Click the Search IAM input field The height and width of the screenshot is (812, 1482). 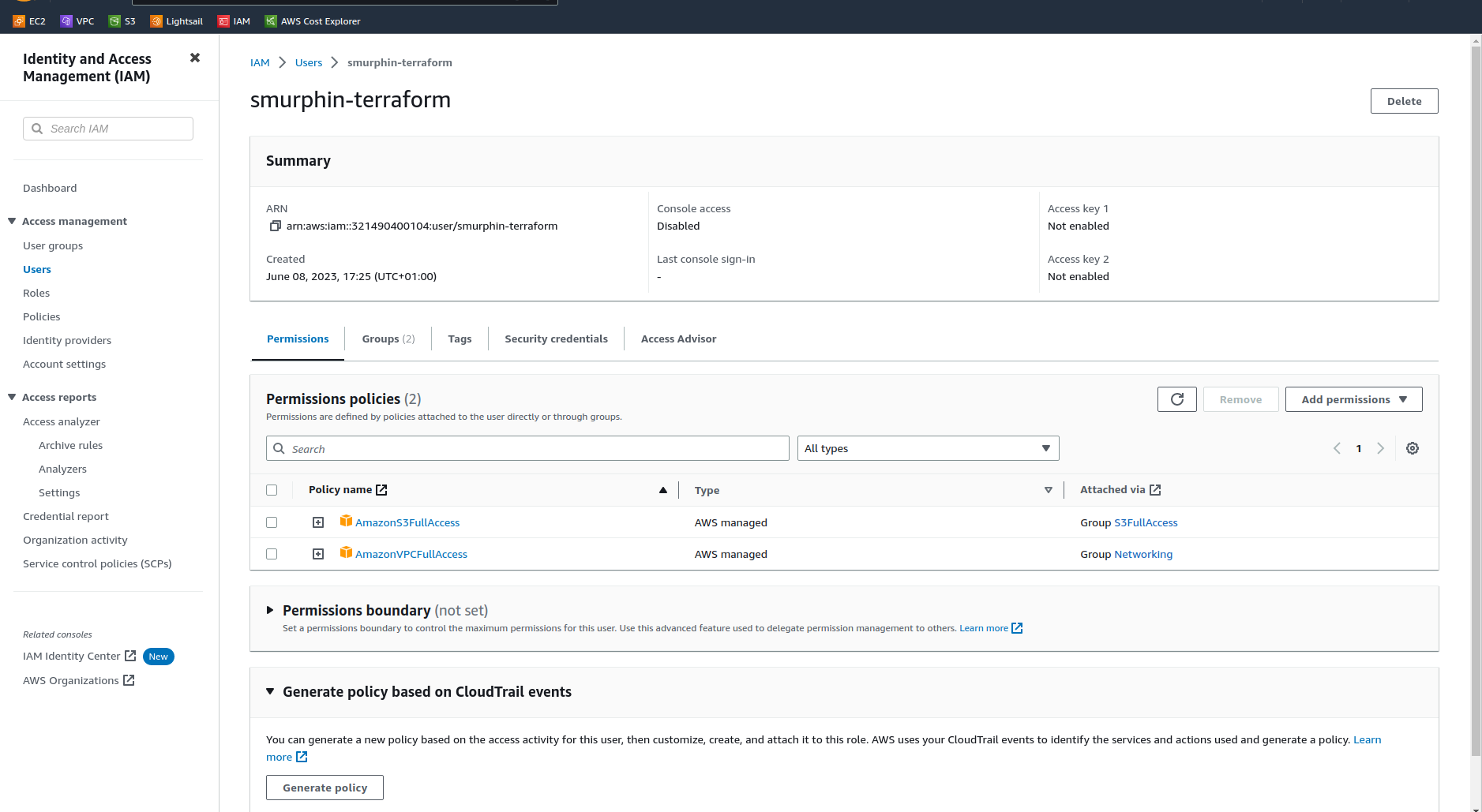[108, 129]
